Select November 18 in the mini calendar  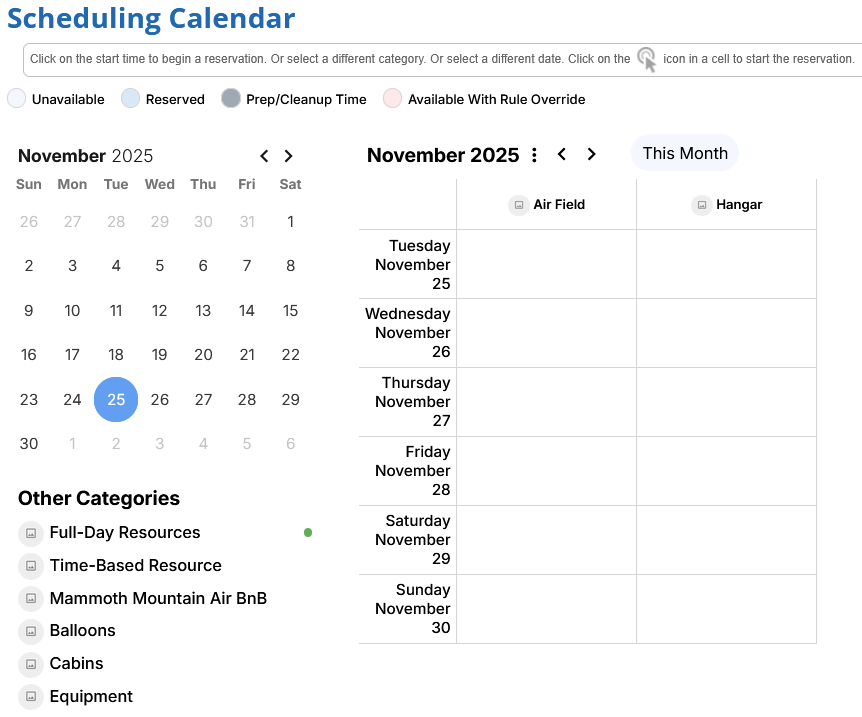(116, 355)
